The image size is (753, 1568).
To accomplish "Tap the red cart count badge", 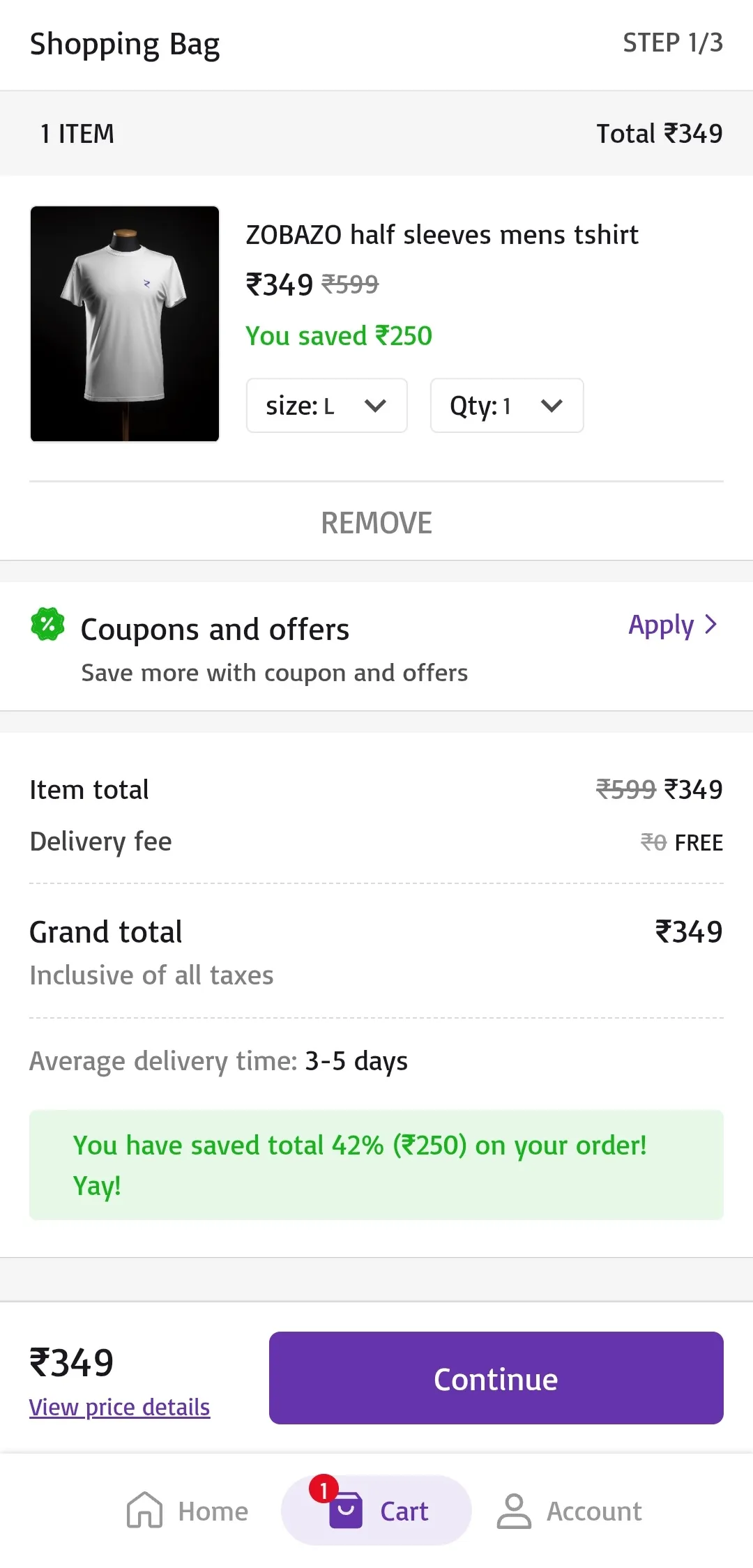I will coord(324,1489).
